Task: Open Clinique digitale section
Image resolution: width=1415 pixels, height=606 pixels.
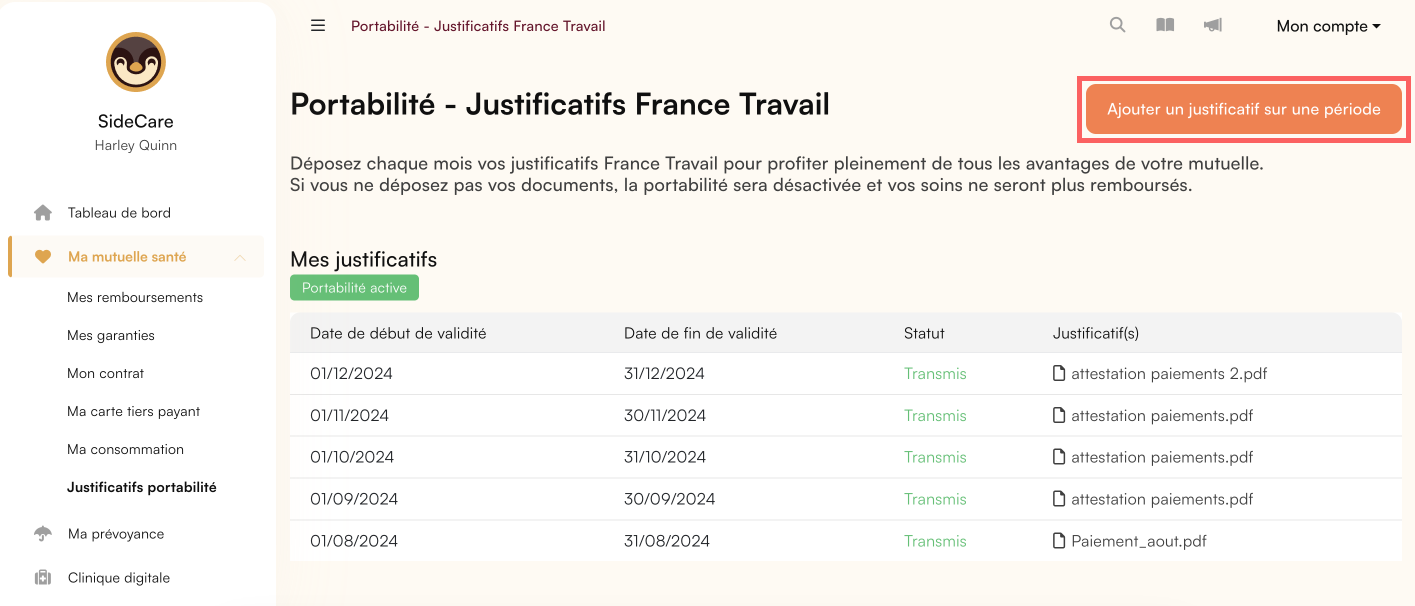Action: 119,578
